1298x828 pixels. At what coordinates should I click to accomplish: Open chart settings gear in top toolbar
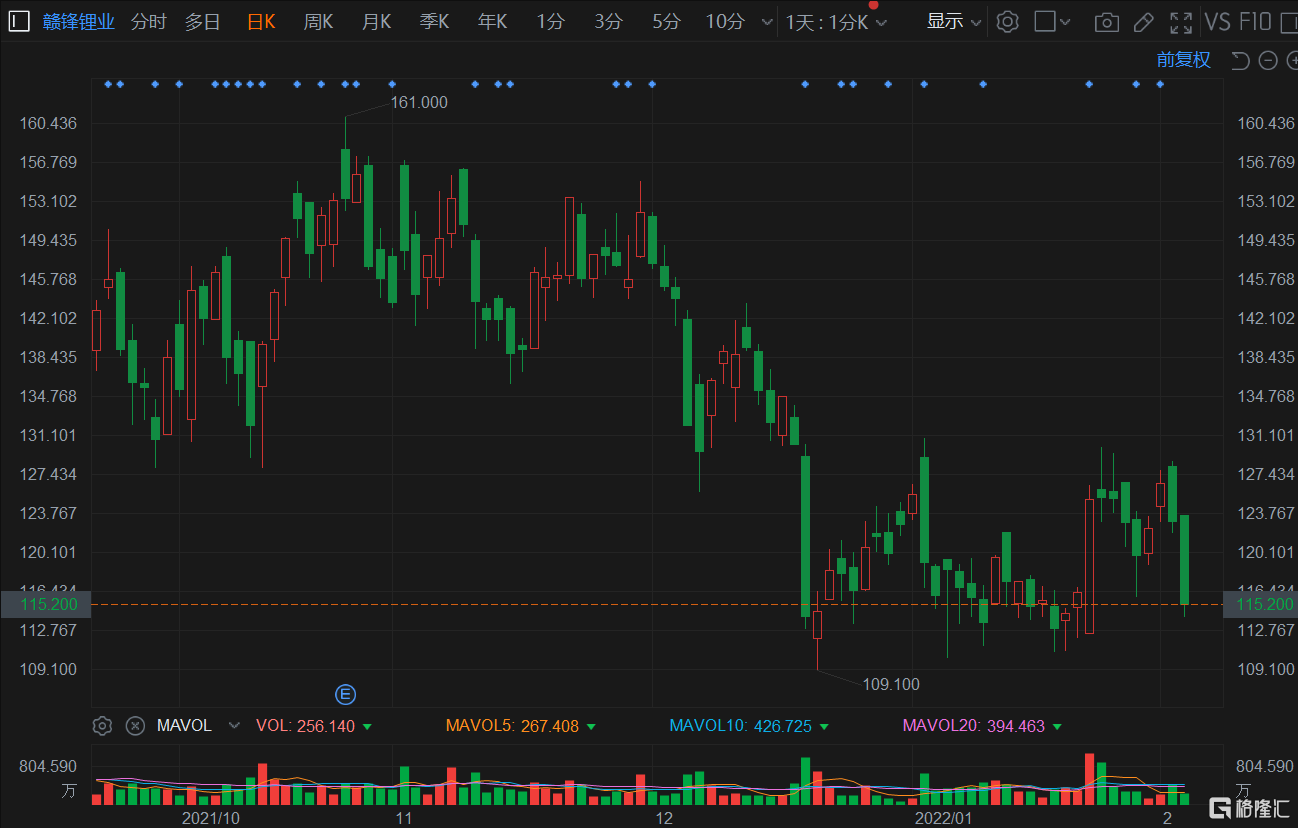point(1008,21)
